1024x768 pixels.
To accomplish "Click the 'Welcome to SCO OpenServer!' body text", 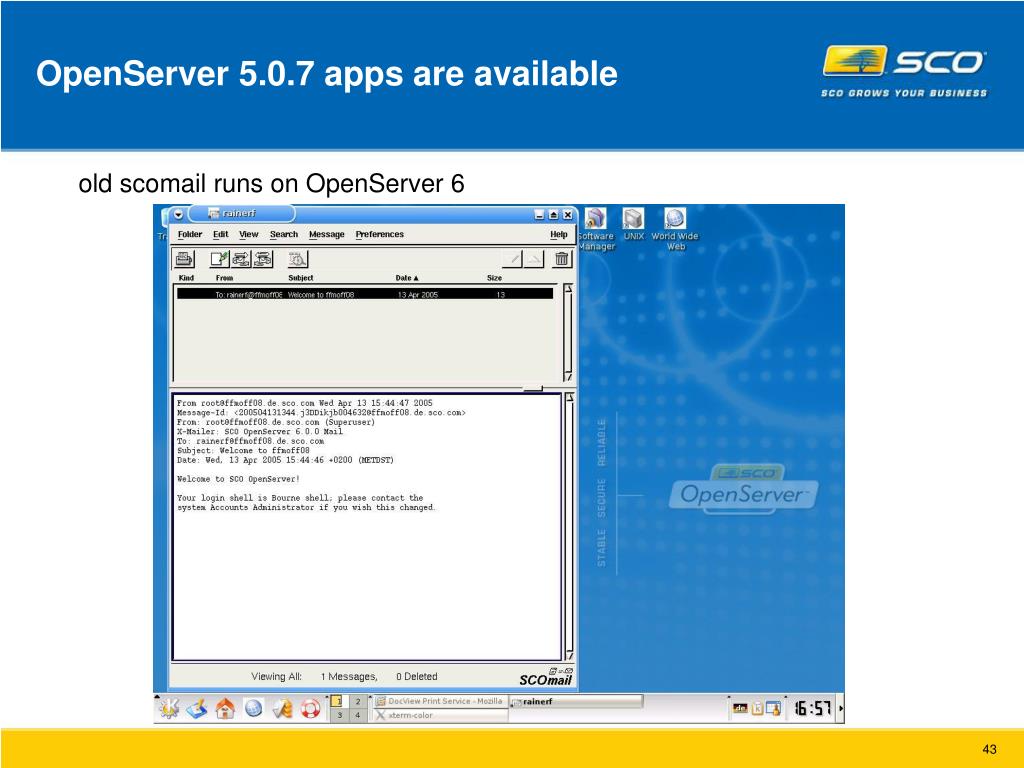I will pyautogui.click(x=238, y=479).
